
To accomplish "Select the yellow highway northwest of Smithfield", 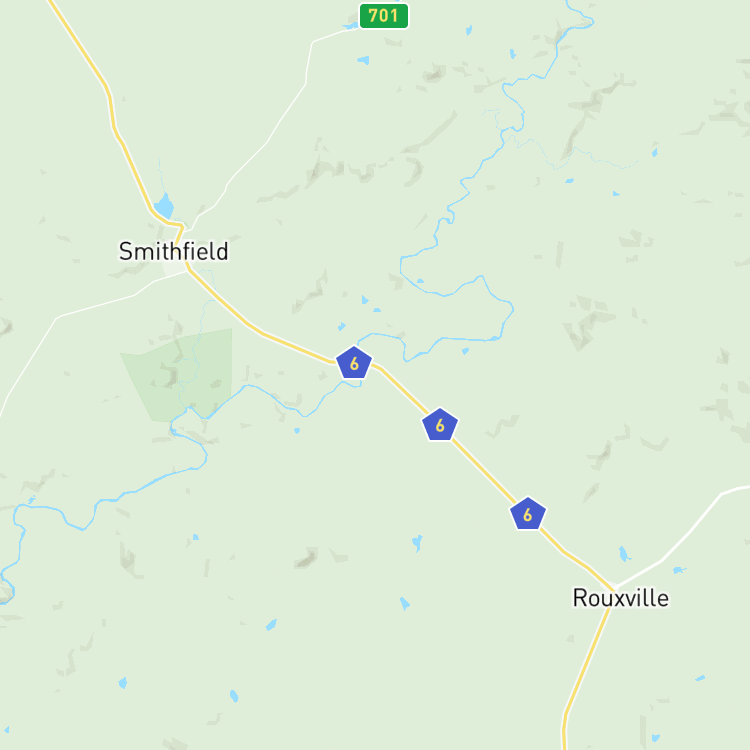I will tap(112, 112).
